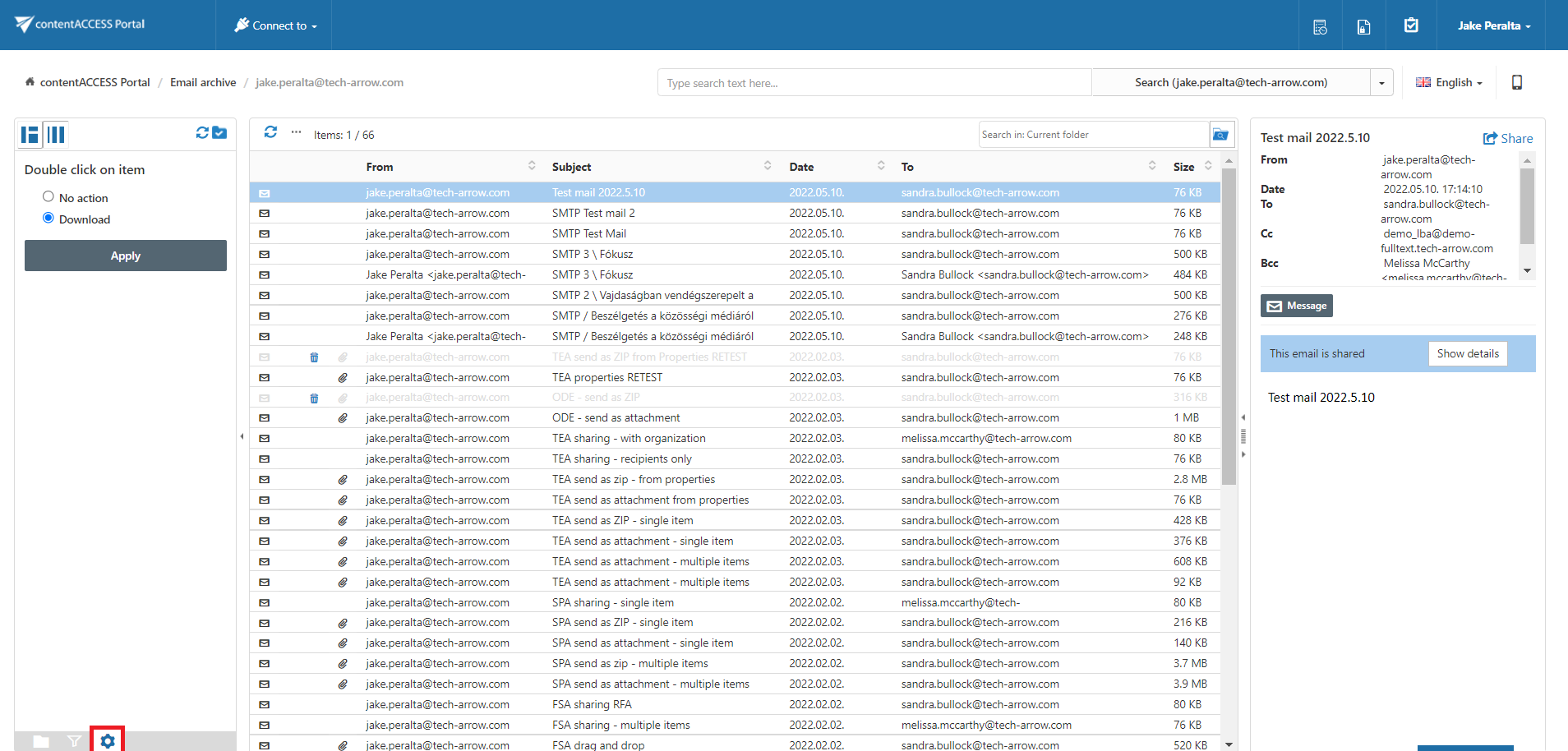Expand the English language dropdown
The width and height of the screenshot is (1568, 751).
click(1449, 82)
